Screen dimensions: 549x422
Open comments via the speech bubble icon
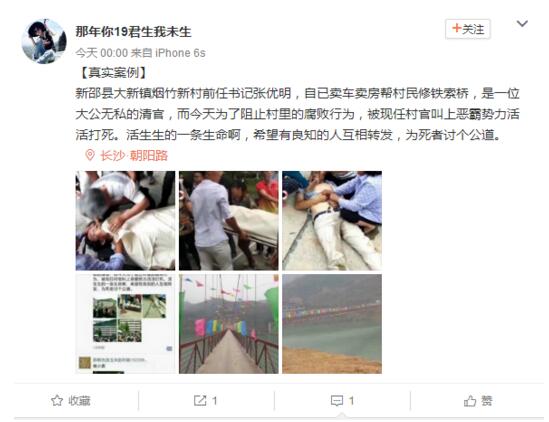coord(337,401)
